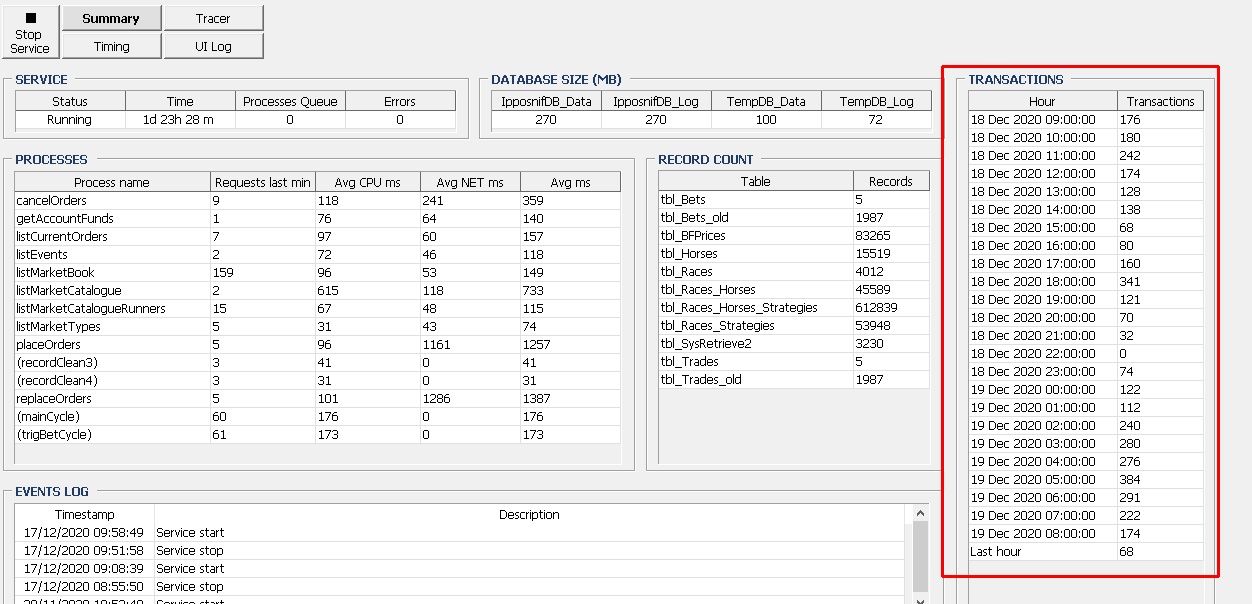Screen dimensions: 1252x604
Task: Select the (recordClean3) process row
Action: 317,363
